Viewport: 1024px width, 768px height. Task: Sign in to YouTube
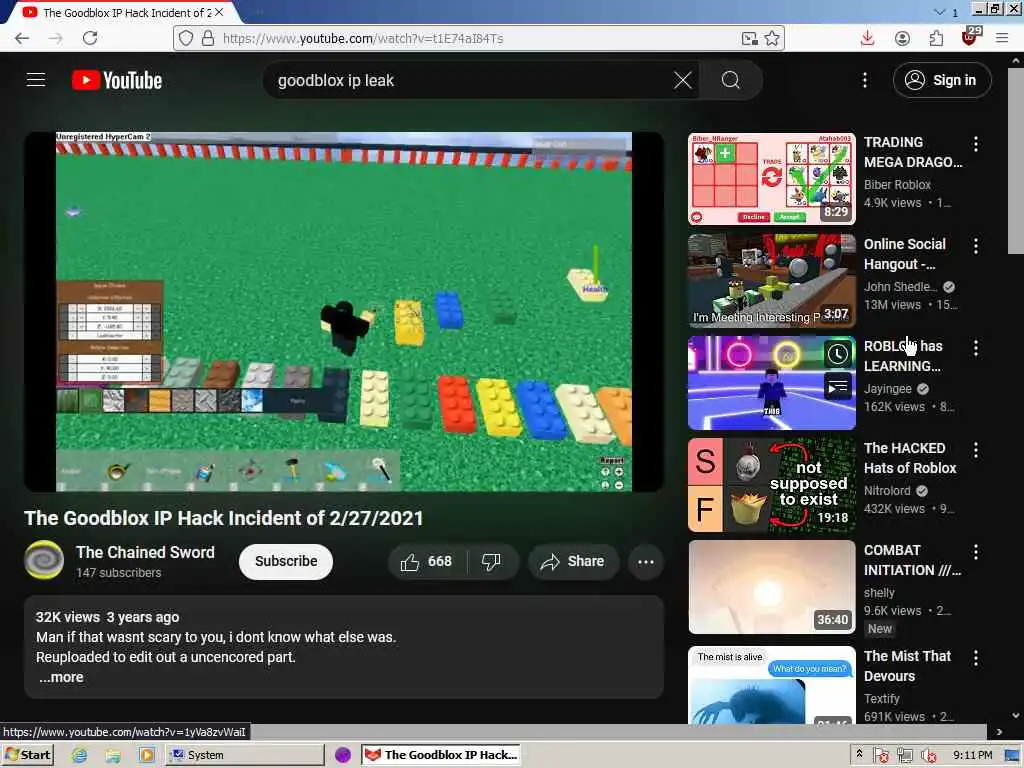942,80
